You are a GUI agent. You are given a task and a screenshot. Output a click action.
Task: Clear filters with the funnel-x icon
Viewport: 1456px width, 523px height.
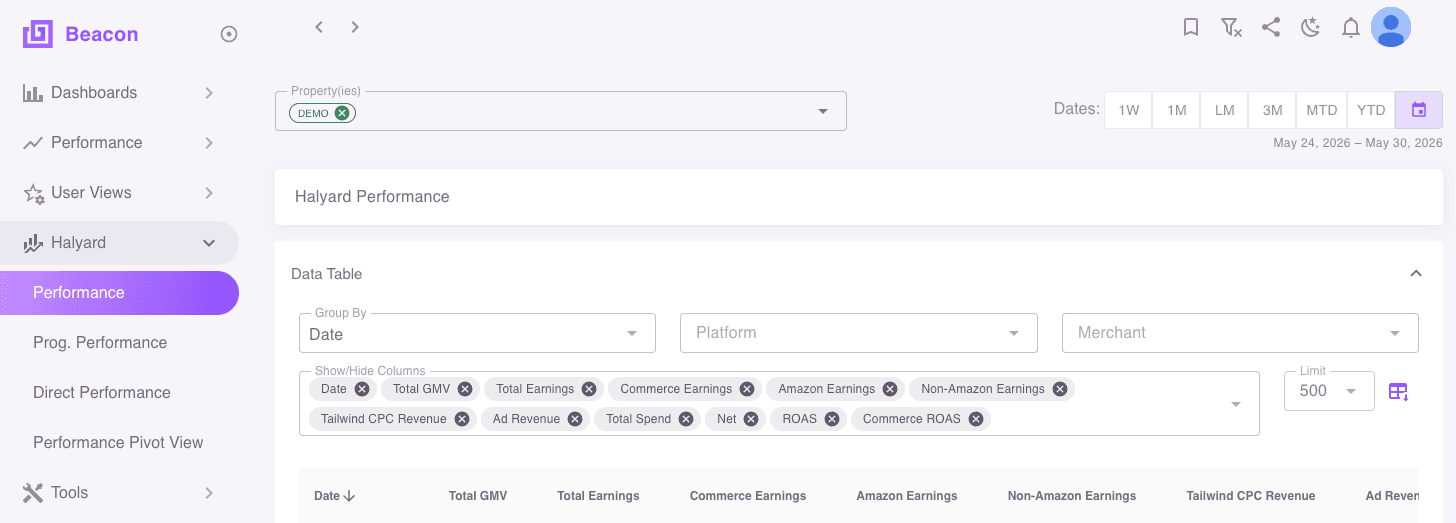pos(1231,27)
